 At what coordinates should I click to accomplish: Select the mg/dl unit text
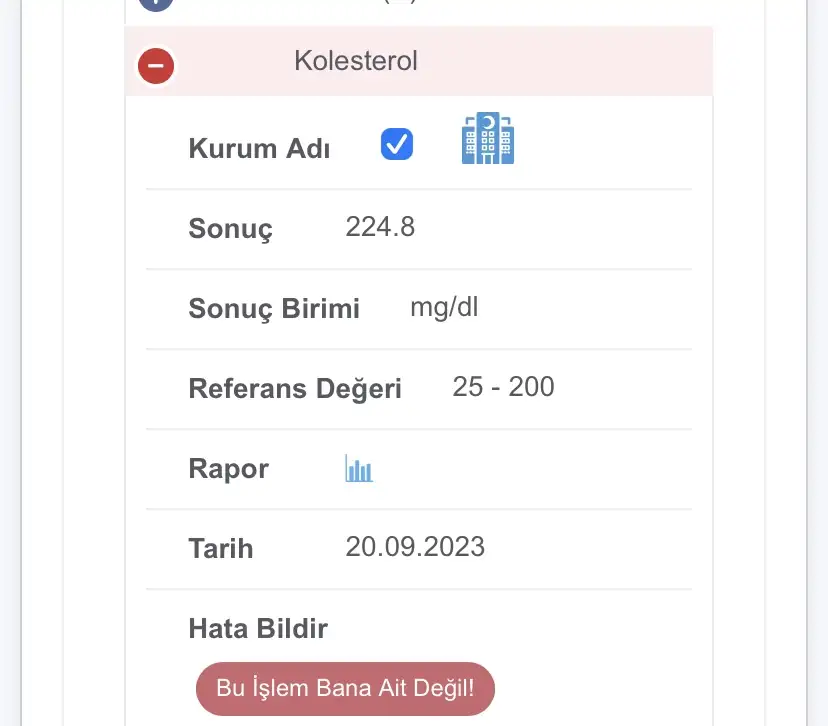click(x=444, y=307)
